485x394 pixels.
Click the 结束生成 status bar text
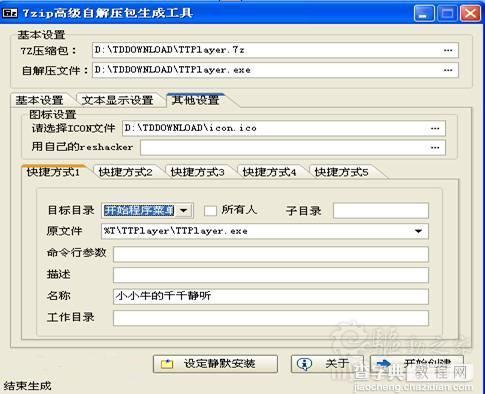27,386
